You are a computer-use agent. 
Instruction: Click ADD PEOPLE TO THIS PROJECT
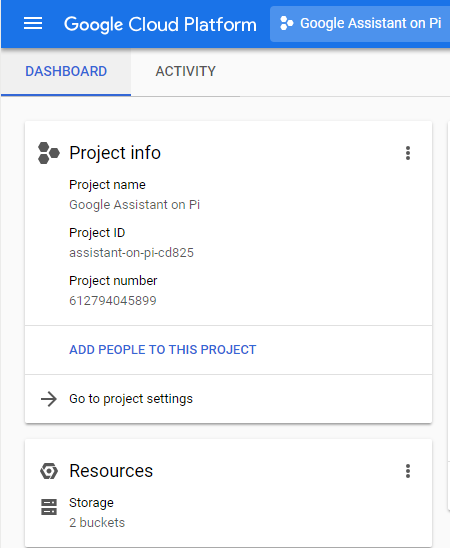click(163, 349)
